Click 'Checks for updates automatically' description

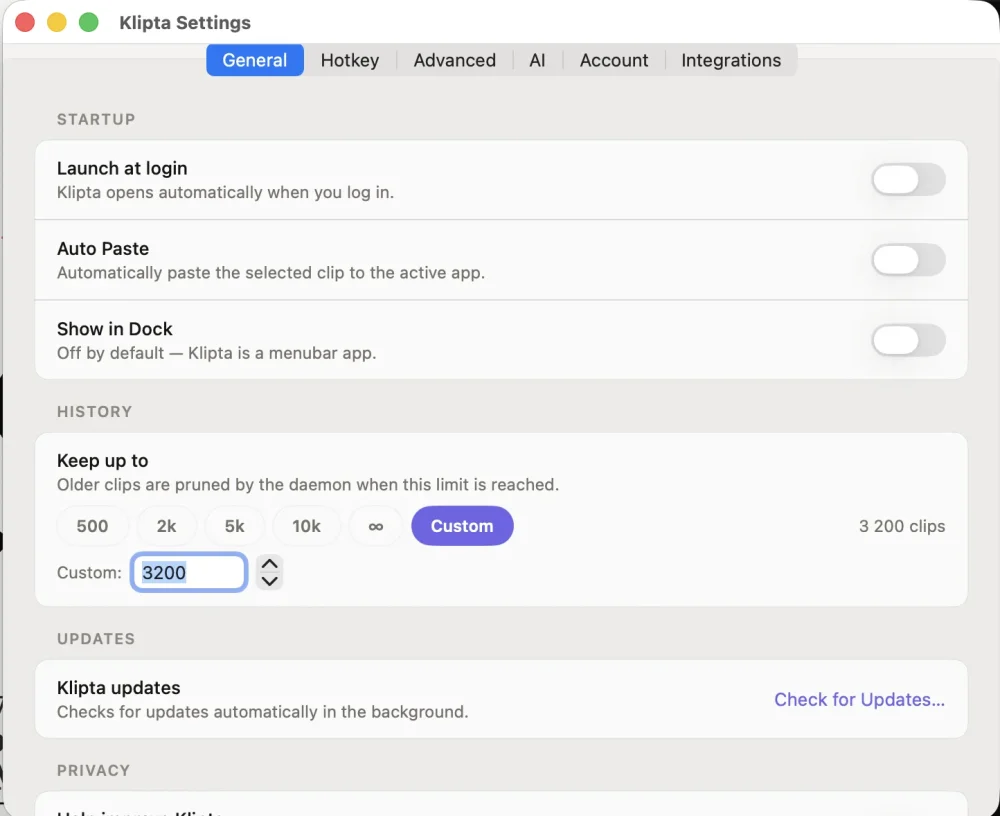tap(263, 712)
